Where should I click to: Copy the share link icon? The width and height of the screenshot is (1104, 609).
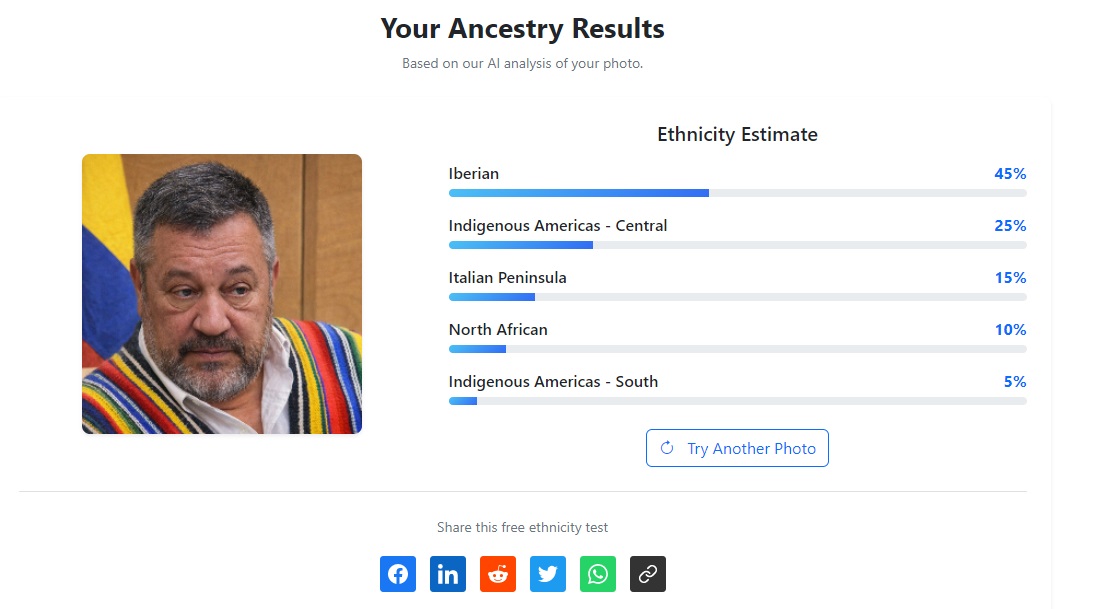pos(648,574)
